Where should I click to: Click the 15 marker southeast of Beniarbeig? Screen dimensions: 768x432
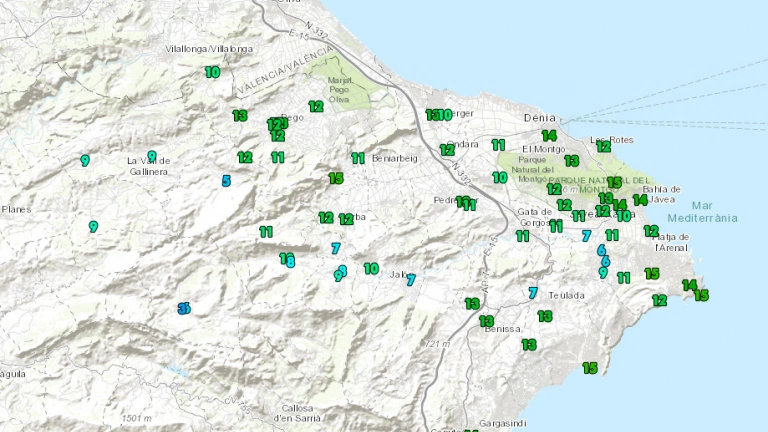point(336,178)
